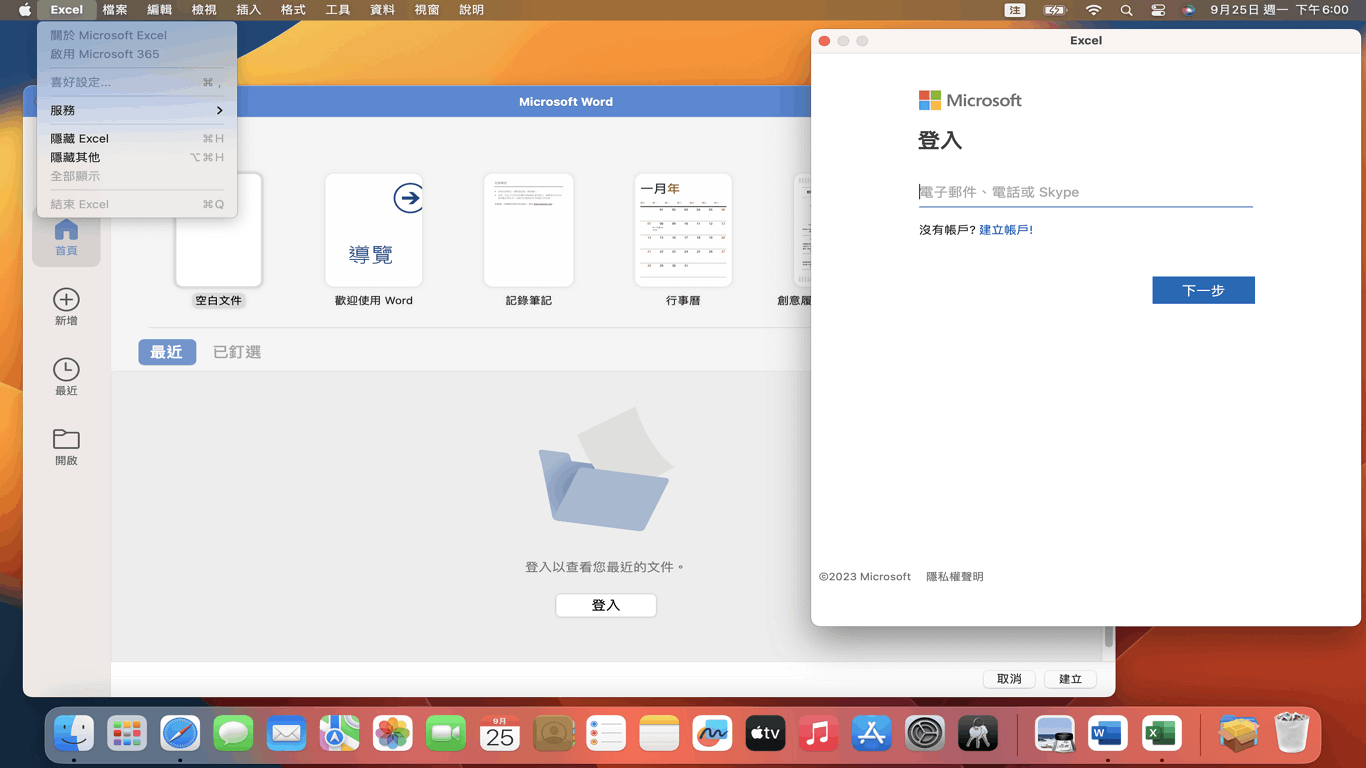This screenshot has width=1366, height=768.
Task: Click 最近 clock icon in Word sidebar
Action: pyautogui.click(x=66, y=377)
